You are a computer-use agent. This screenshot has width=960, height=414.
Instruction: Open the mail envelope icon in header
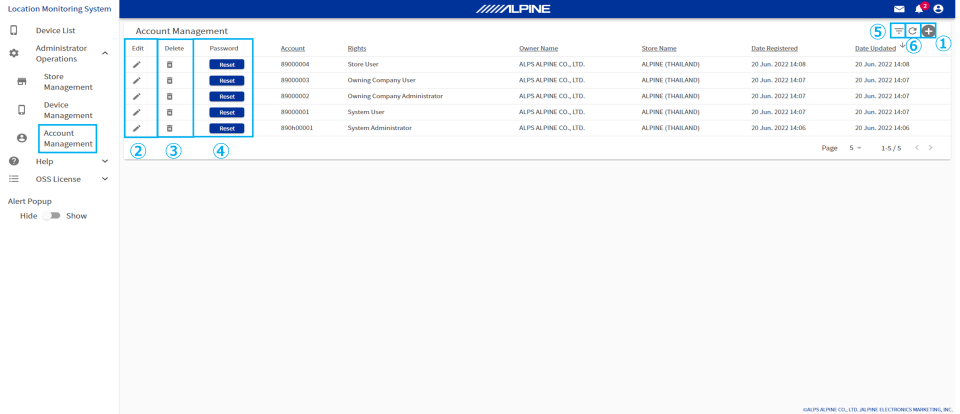pyautogui.click(x=899, y=9)
